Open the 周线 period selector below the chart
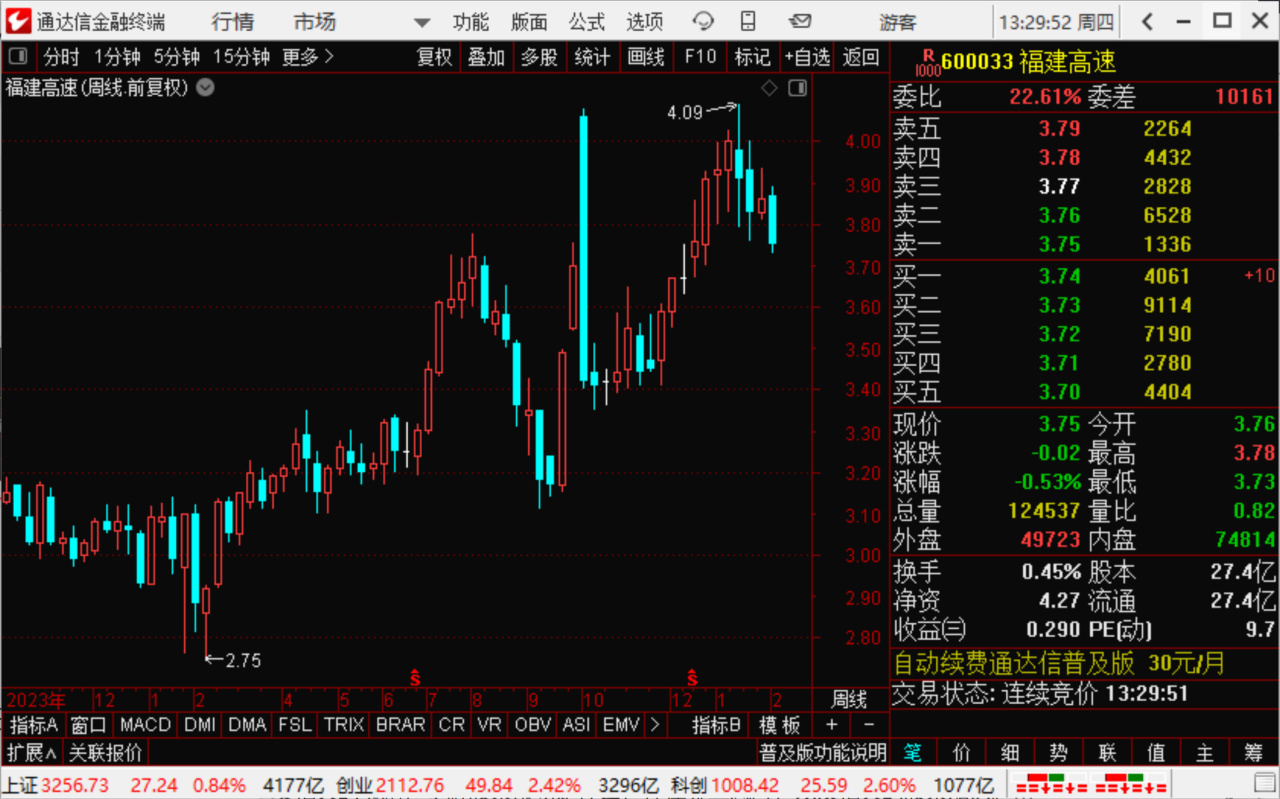The image size is (1280, 799). (x=849, y=699)
